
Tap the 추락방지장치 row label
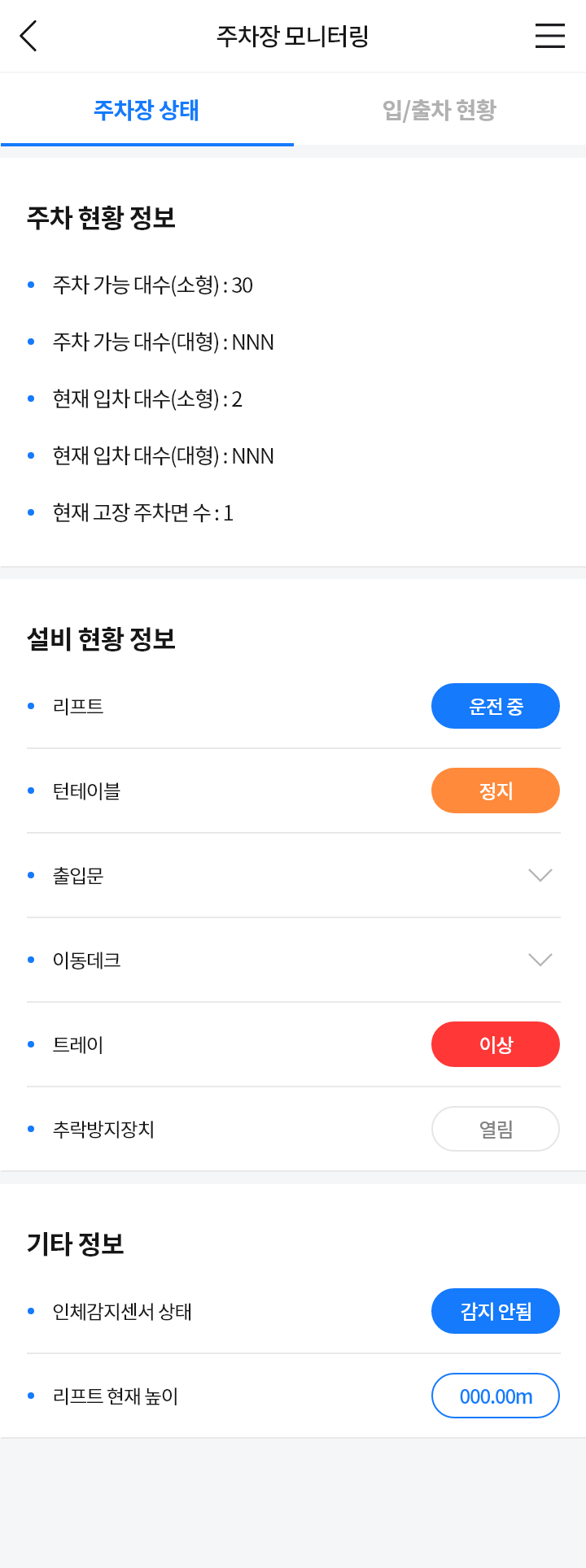click(103, 1129)
